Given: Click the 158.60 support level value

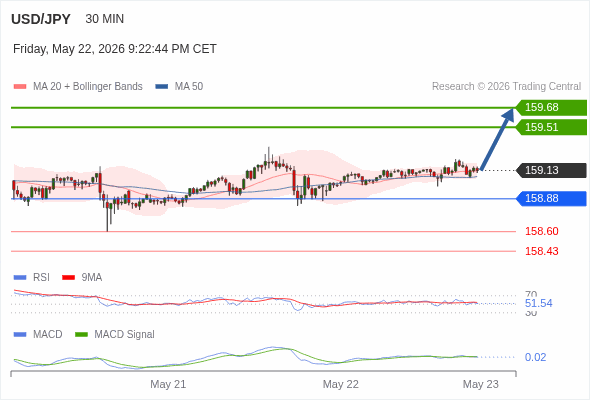Looking at the screenshot, I should coord(542,231).
